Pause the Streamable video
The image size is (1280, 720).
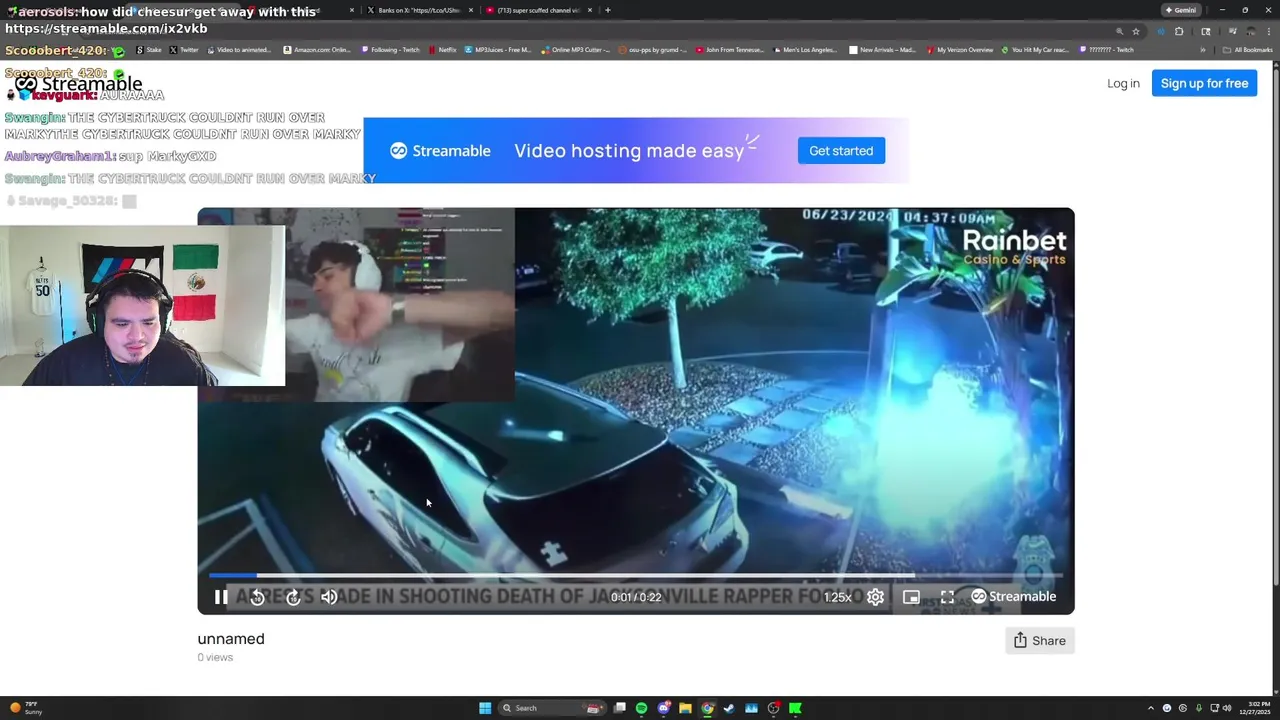(x=221, y=597)
